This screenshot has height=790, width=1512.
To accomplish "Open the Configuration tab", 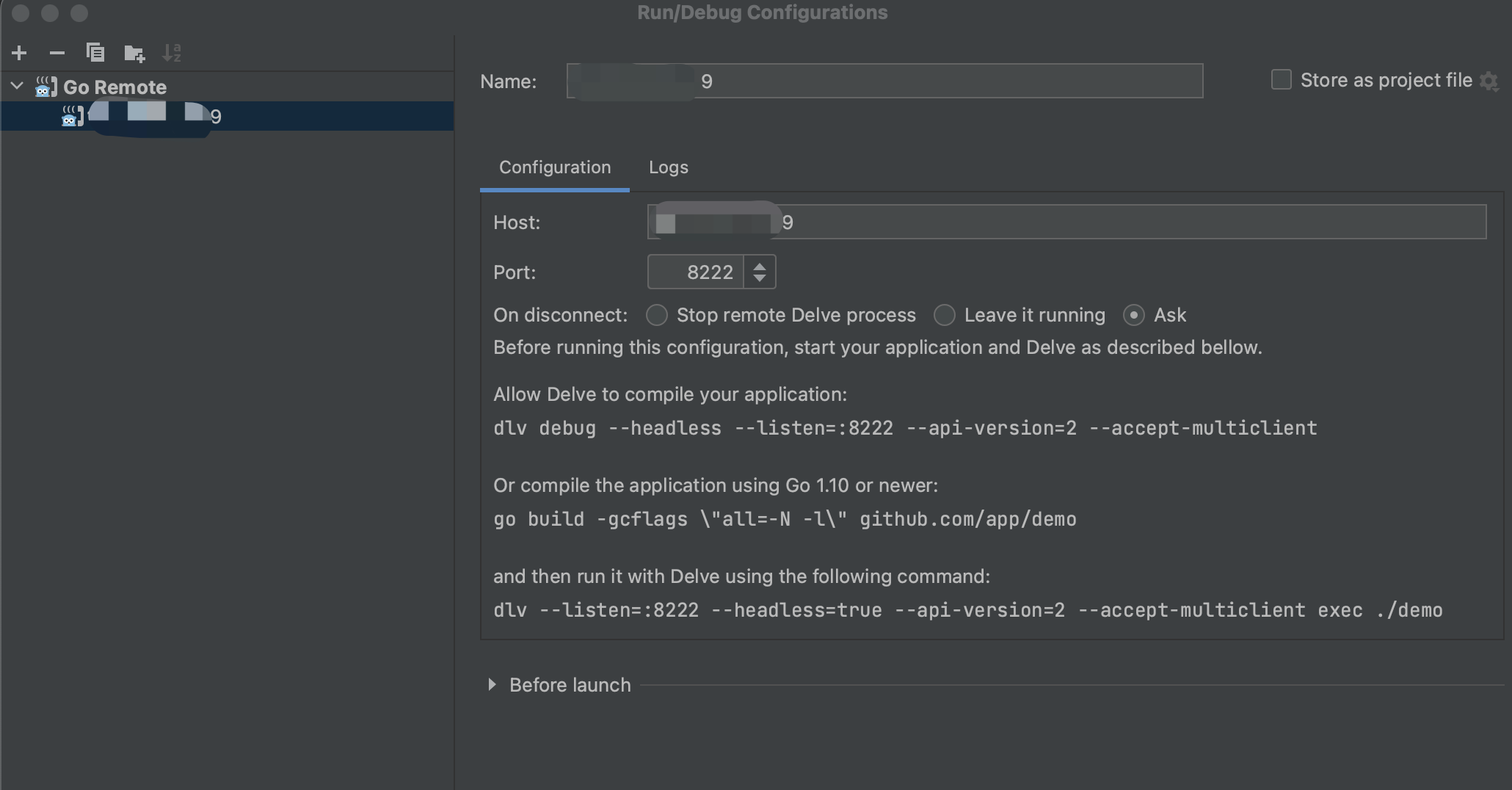I will (x=555, y=167).
